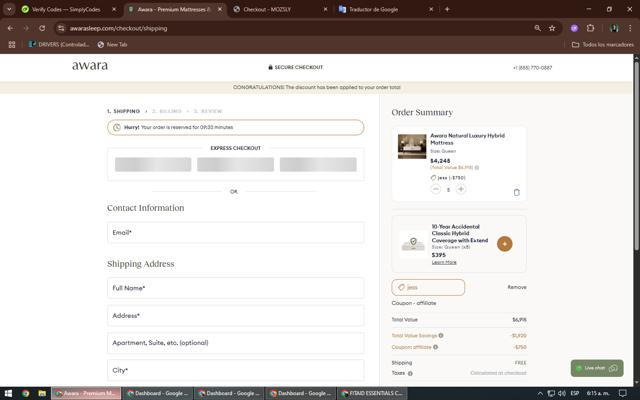Focus the City field
This screenshot has width=640, height=400.
click(x=236, y=370)
